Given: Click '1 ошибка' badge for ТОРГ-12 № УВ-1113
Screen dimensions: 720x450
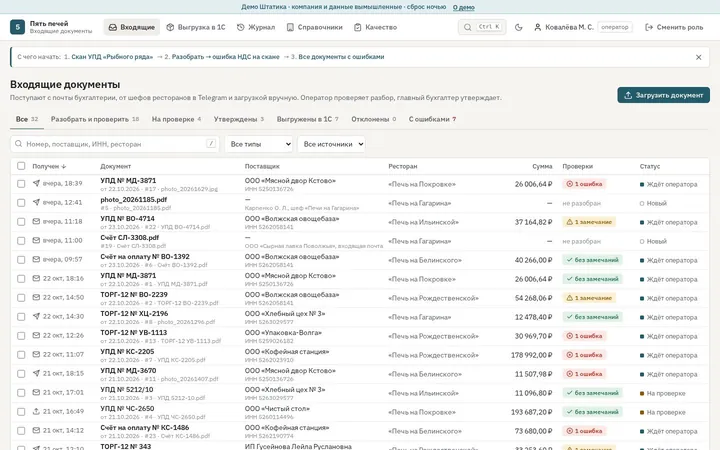Looking at the screenshot, I should 584,336.
